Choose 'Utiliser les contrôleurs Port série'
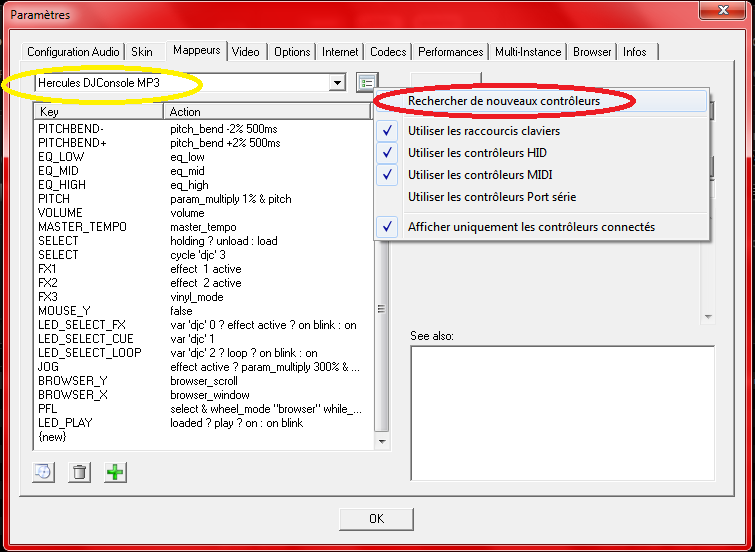The height and width of the screenshot is (552, 755). (492, 197)
